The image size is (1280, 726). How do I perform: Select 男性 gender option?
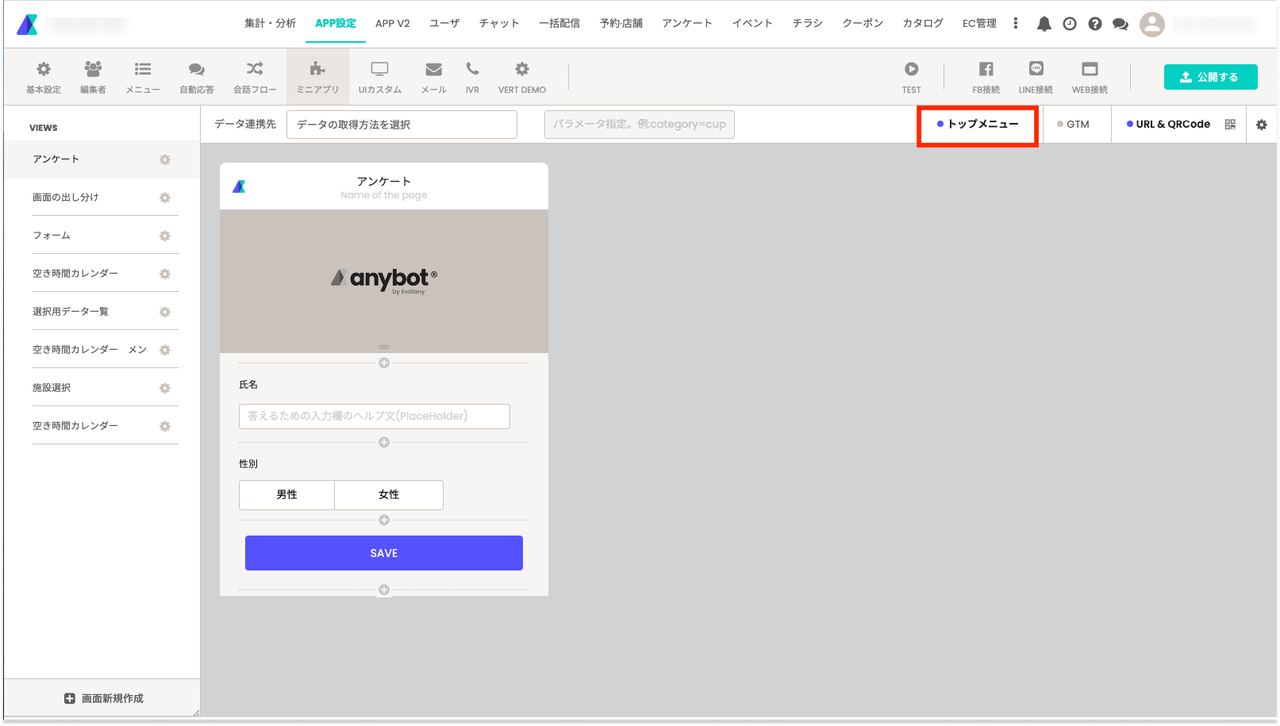[287, 495]
